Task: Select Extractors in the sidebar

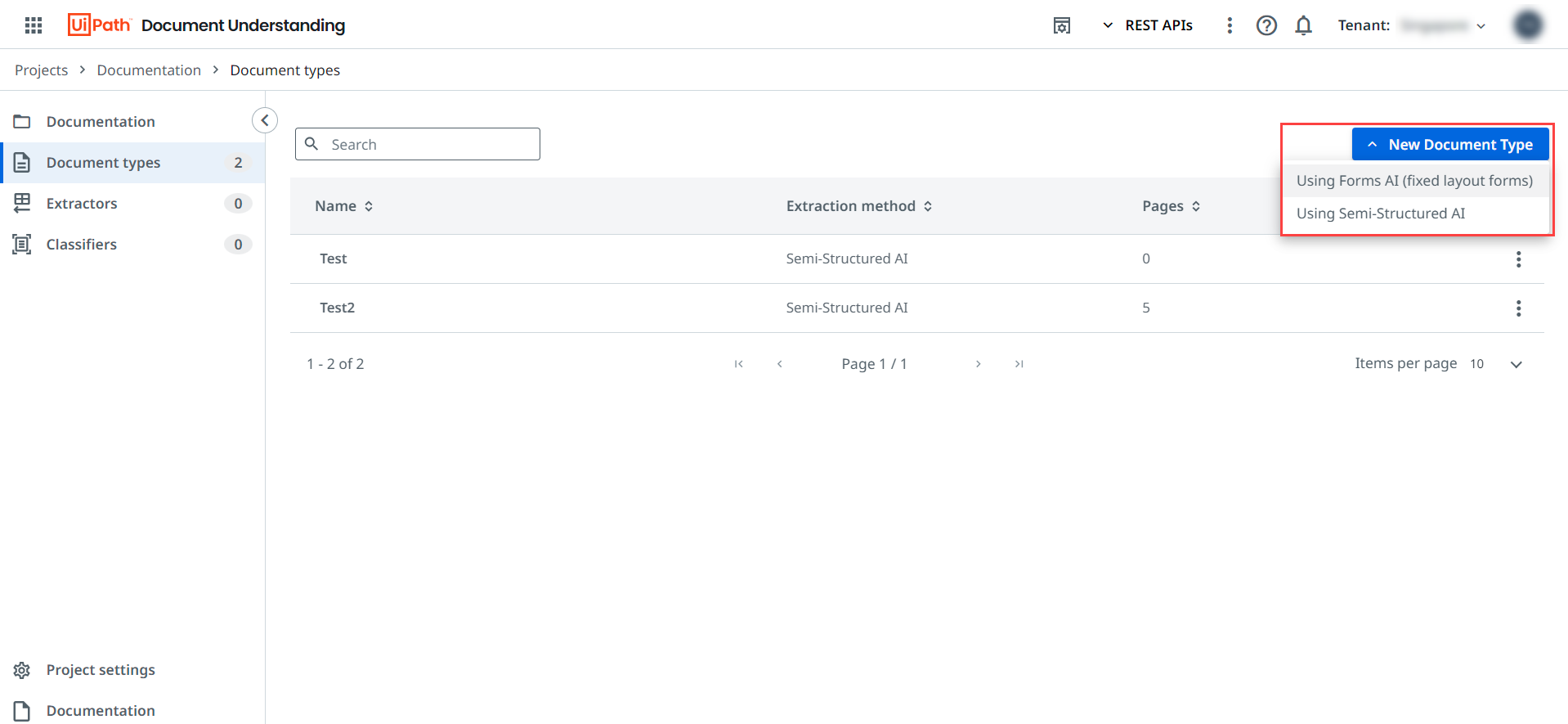Action: [132, 204]
